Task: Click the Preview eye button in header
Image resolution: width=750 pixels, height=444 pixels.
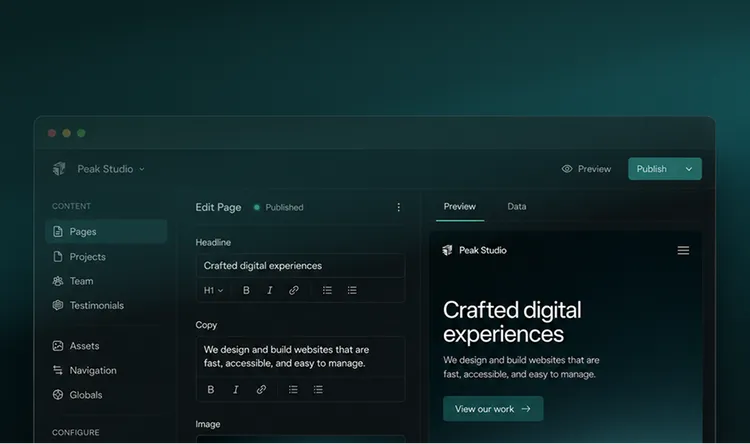Action: coord(586,169)
